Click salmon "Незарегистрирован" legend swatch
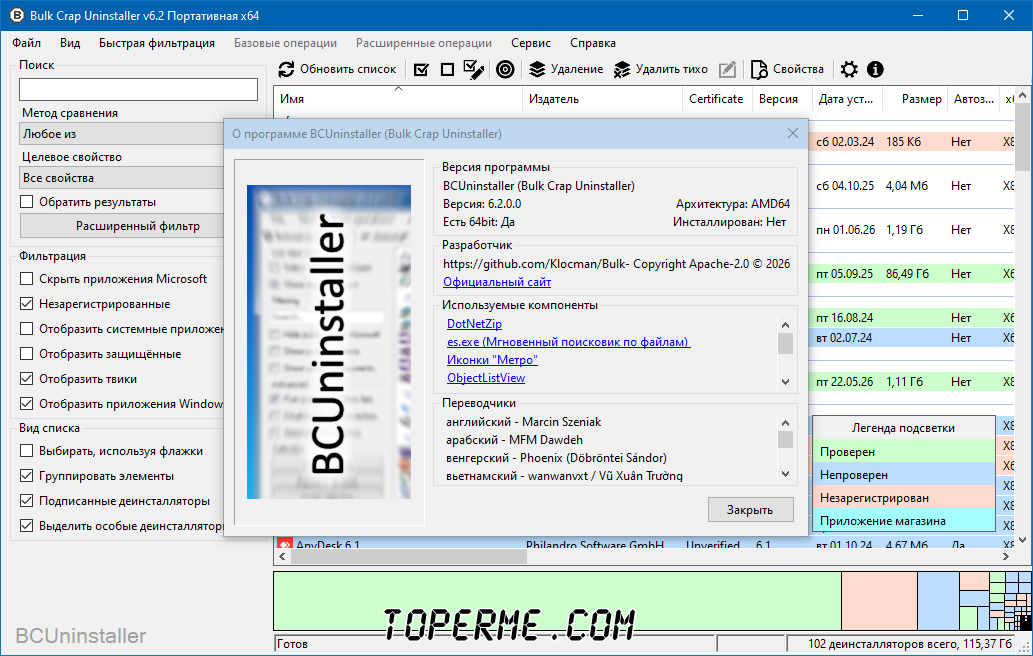The height and width of the screenshot is (656, 1033). tap(903, 498)
